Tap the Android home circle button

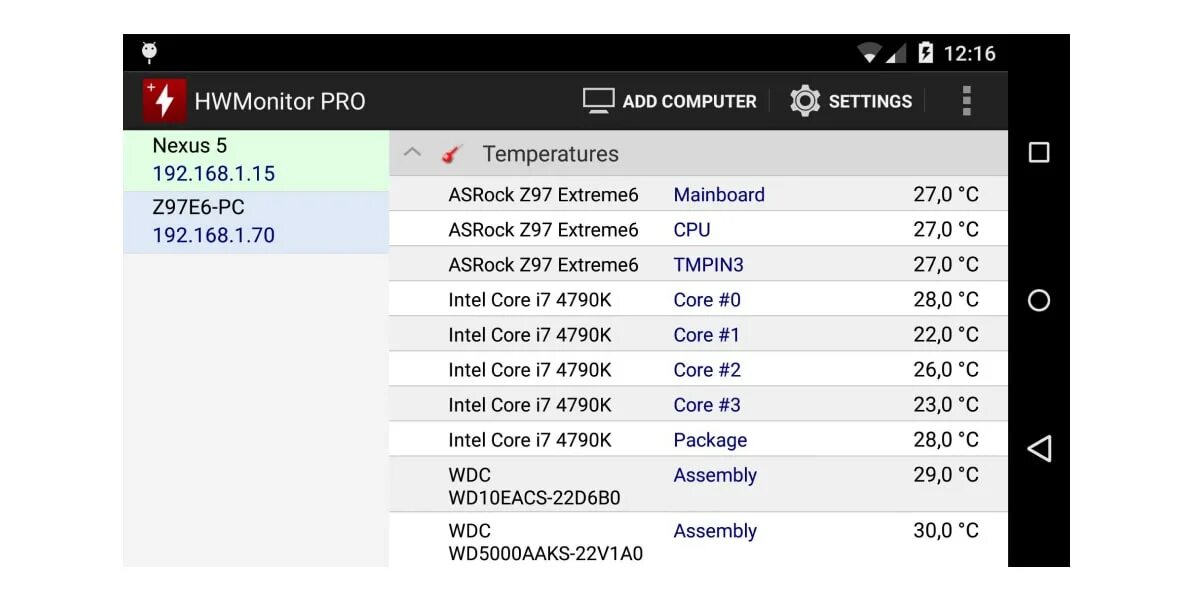click(x=1038, y=300)
